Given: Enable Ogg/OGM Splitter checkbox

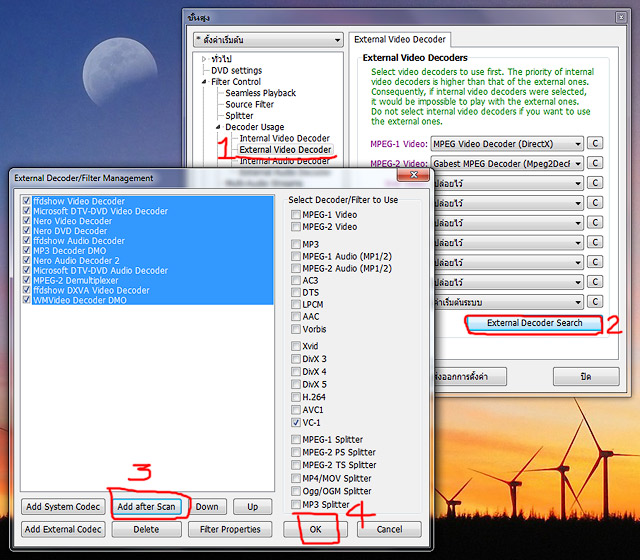Looking at the screenshot, I should (x=296, y=491).
